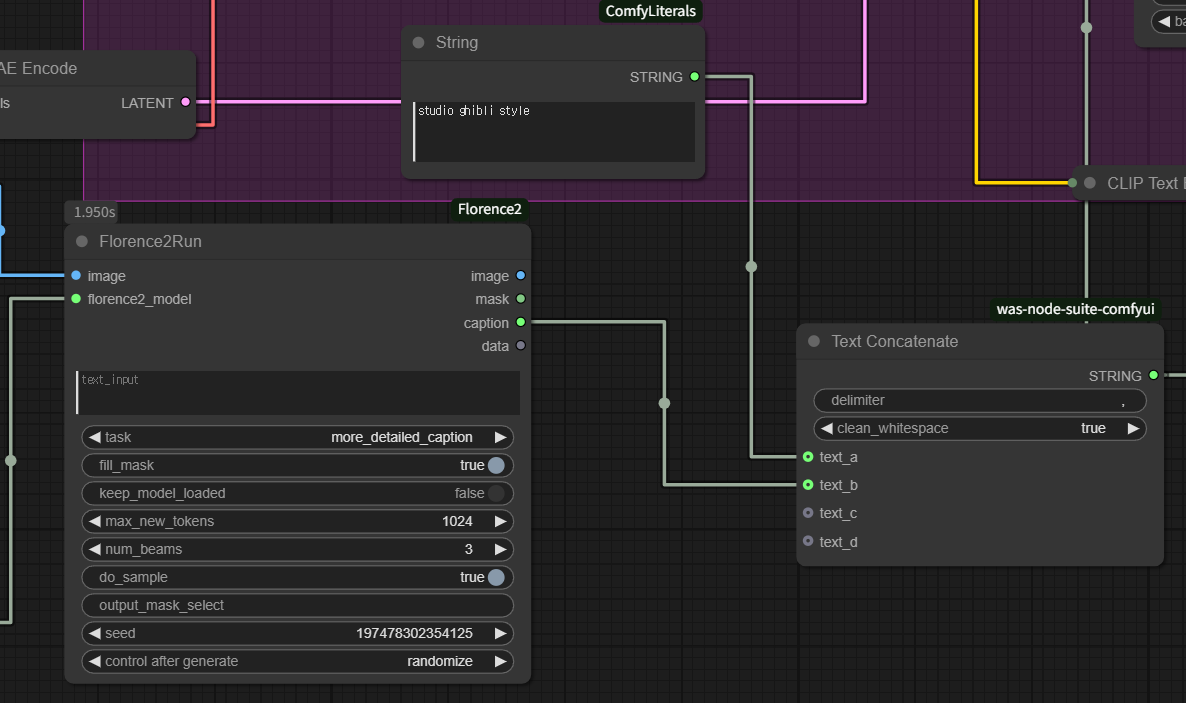Switch control after generate to previous option
The height and width of the screenshot is (703, 1186).
(x=95, y=661)
